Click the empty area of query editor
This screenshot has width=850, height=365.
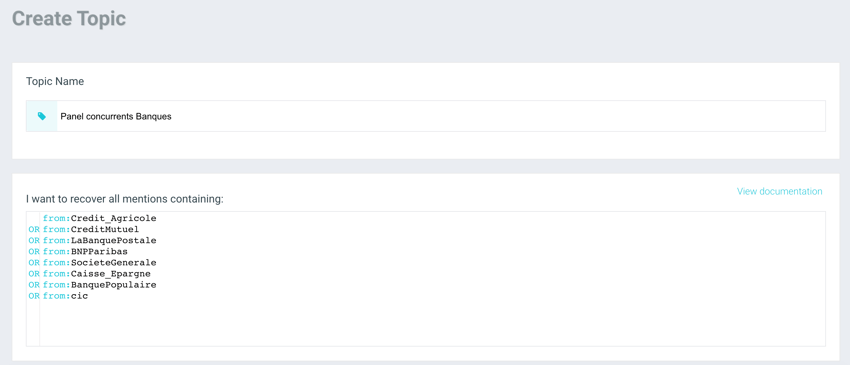pyautogui.click(x=432, y=324)
